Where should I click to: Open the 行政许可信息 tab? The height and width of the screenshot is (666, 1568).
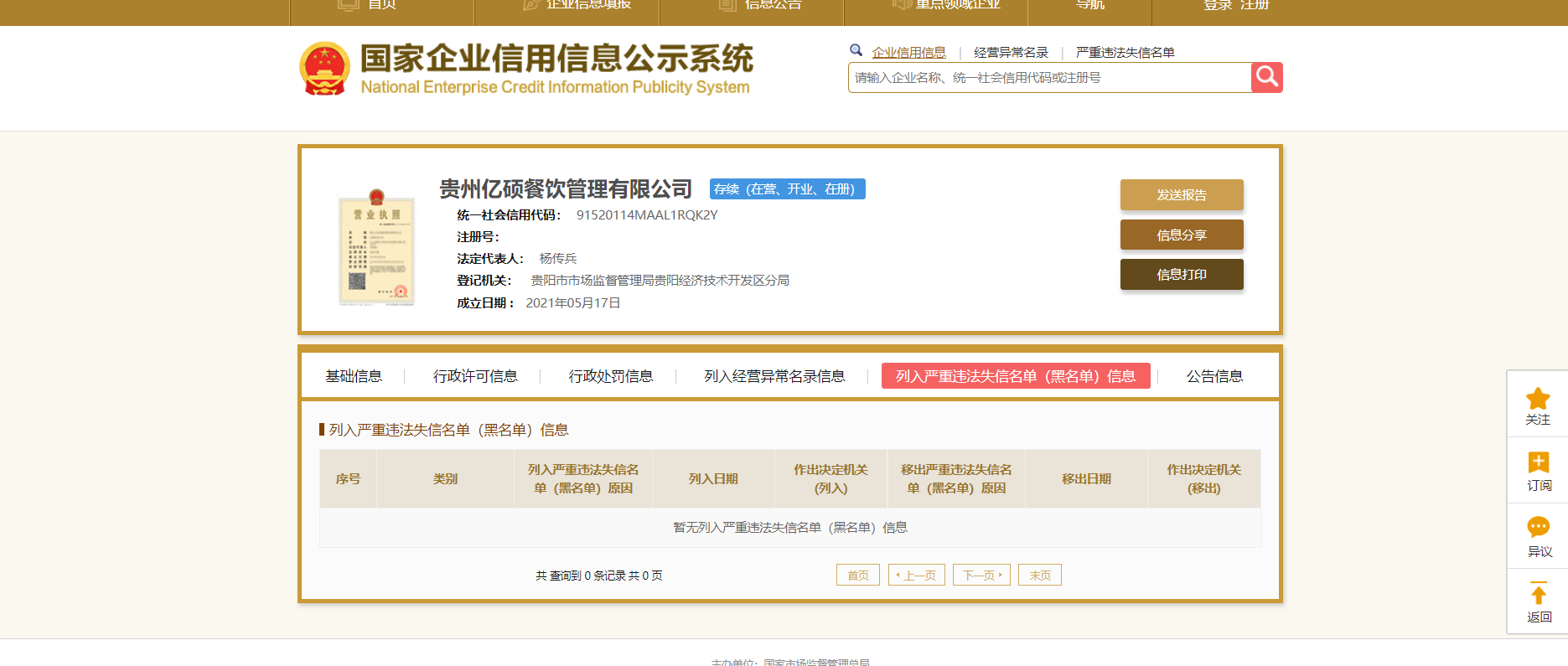click(x=475, y=376)
